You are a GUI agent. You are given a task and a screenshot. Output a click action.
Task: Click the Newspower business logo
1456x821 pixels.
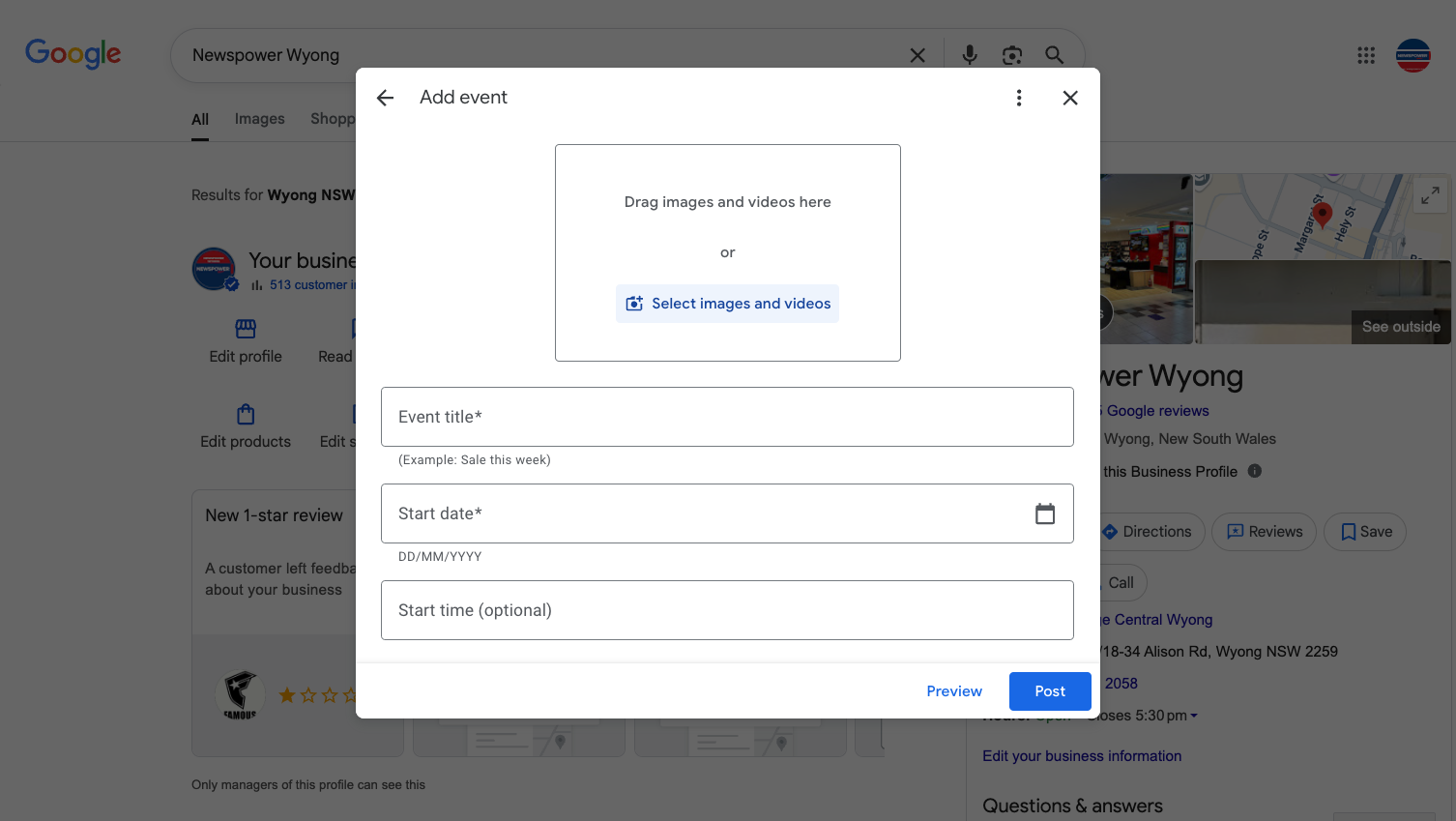pyautogui.click(x=215, y=269)
